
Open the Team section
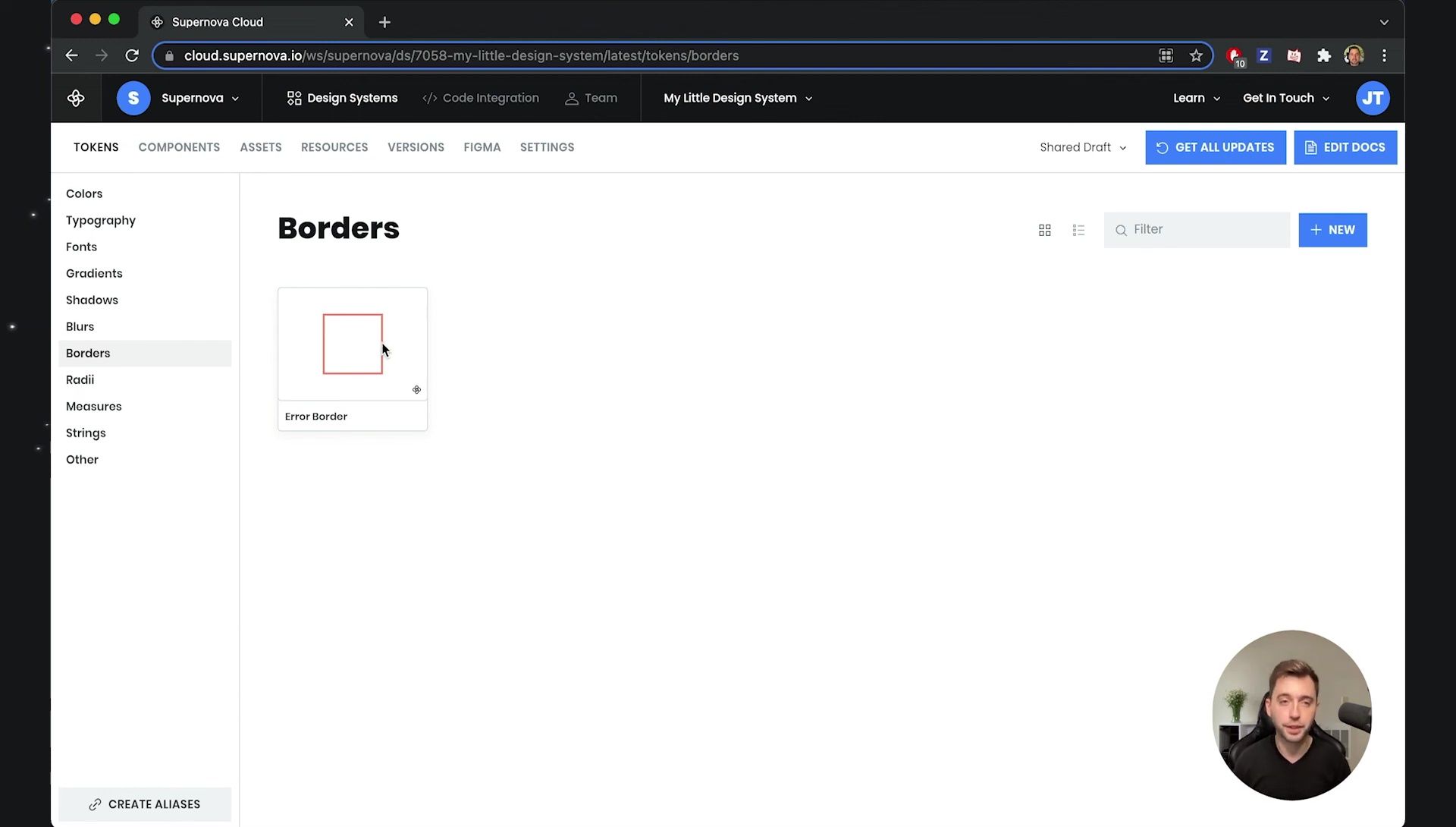pos(591,98)
